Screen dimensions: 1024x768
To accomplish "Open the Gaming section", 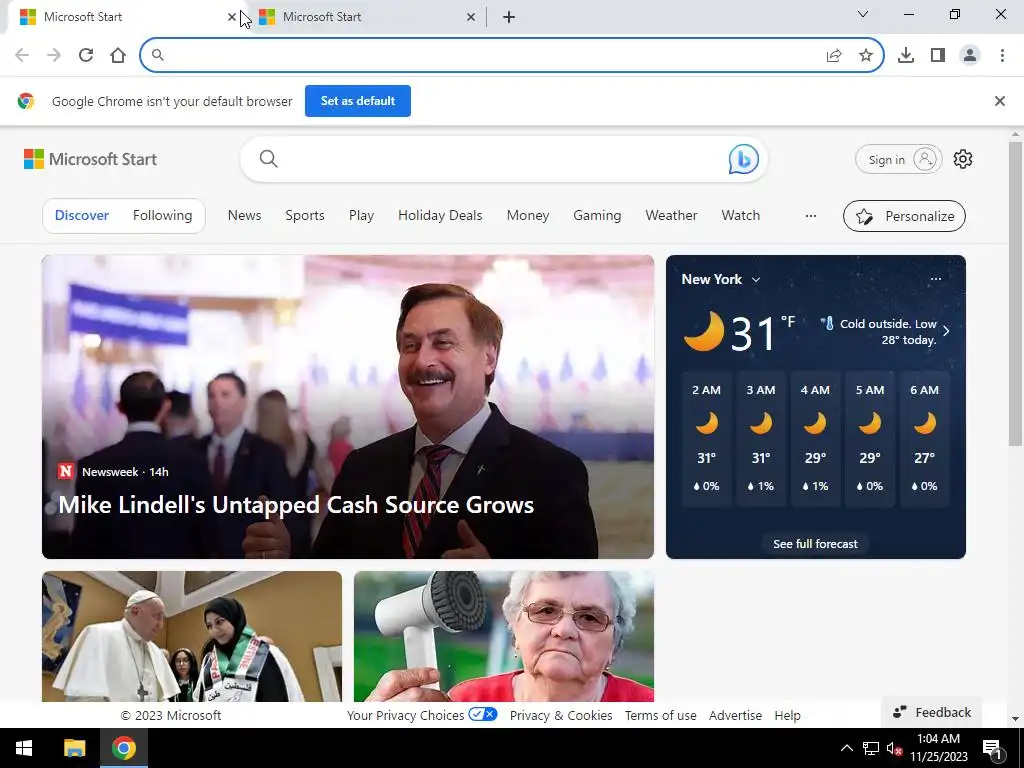I will [597, 216].
